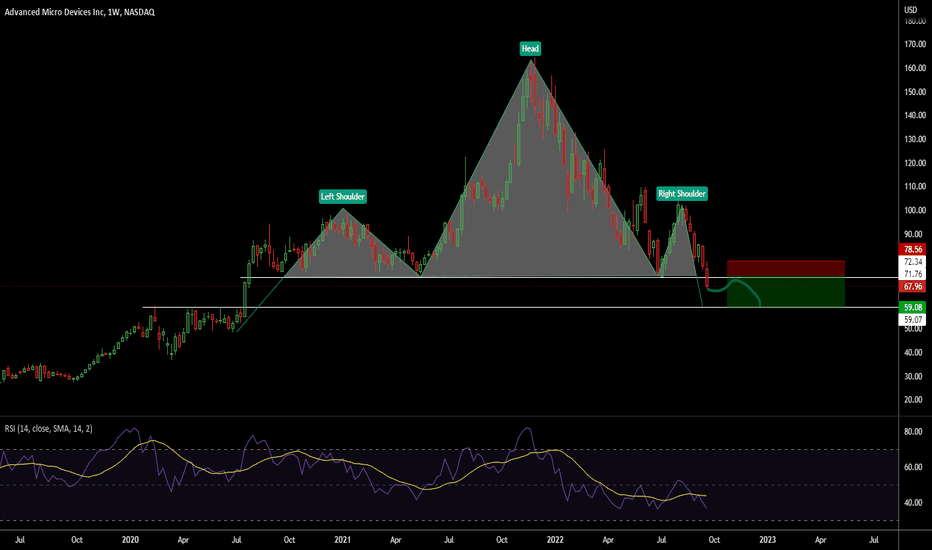Click the green 59.08 target price tag
Viewport: 932px width, 550px height.
pos(913,307)
